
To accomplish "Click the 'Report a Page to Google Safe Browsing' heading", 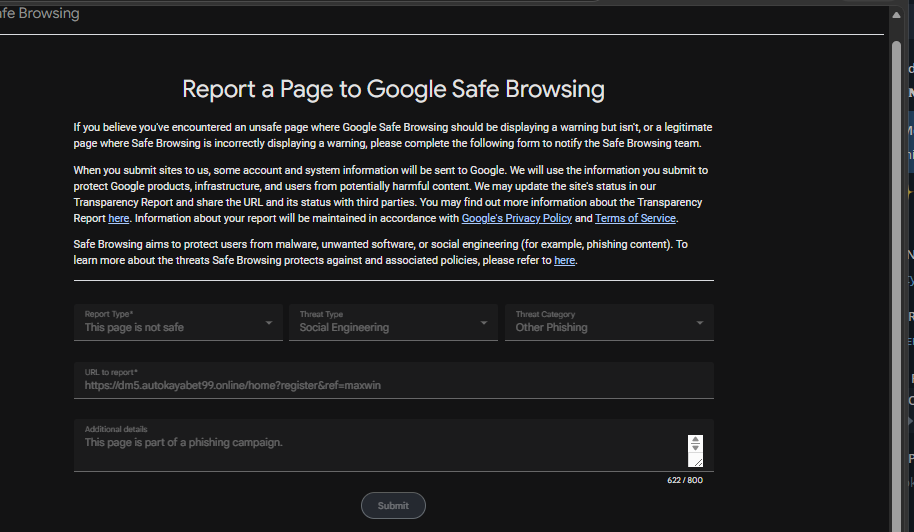I will tap(393, 89).
